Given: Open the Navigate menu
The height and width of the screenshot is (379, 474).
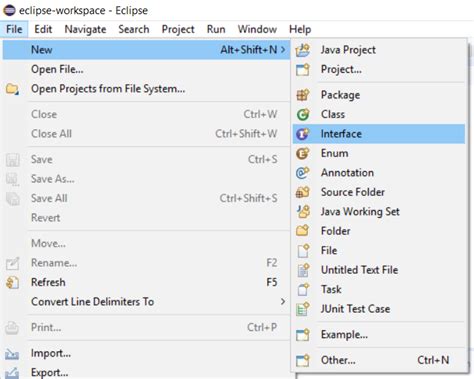Looking at the screenshot, I should click(x=85, y=29).
